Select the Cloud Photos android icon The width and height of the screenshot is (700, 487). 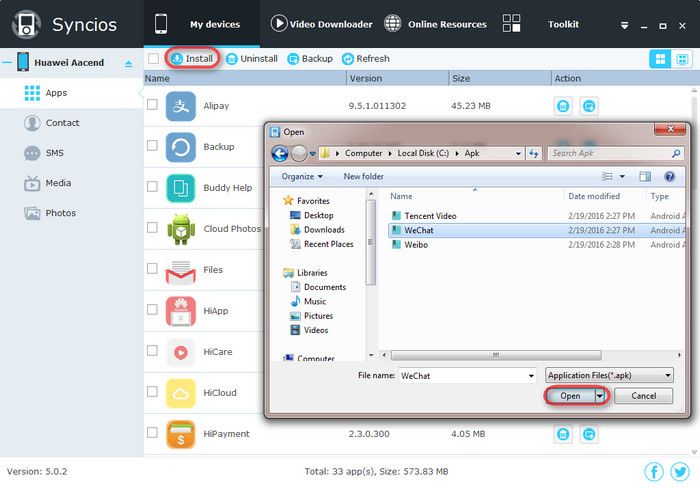coord(180,229)
